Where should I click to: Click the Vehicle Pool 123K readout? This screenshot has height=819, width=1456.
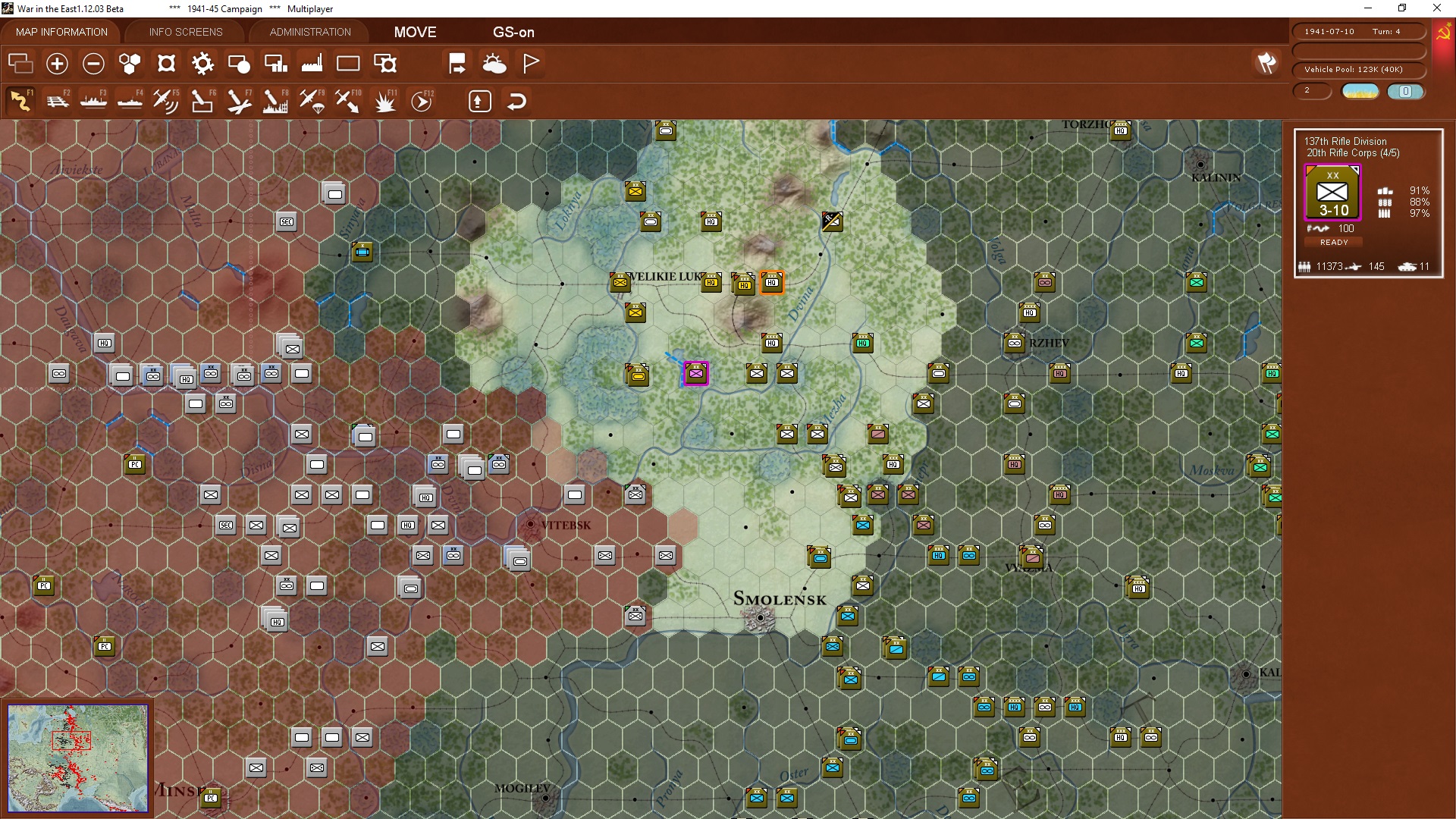1359,69
